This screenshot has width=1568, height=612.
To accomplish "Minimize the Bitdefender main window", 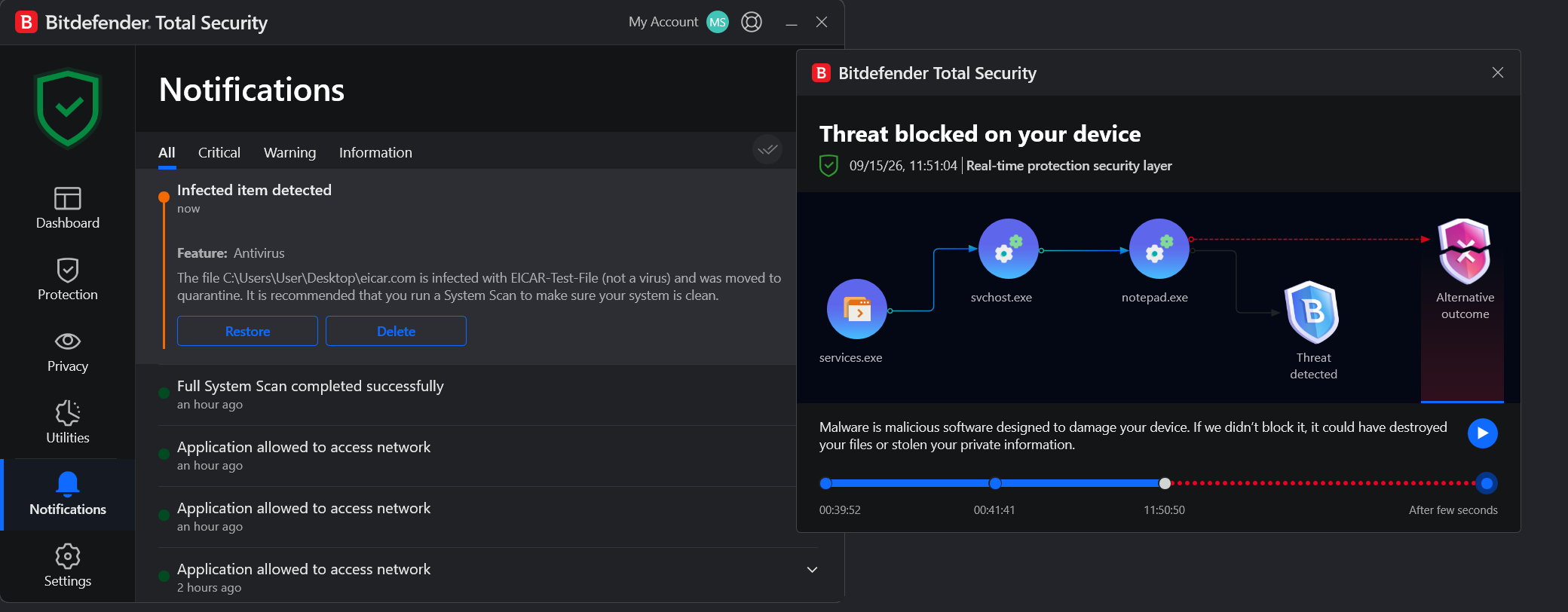I will click(x=791, y=23).
